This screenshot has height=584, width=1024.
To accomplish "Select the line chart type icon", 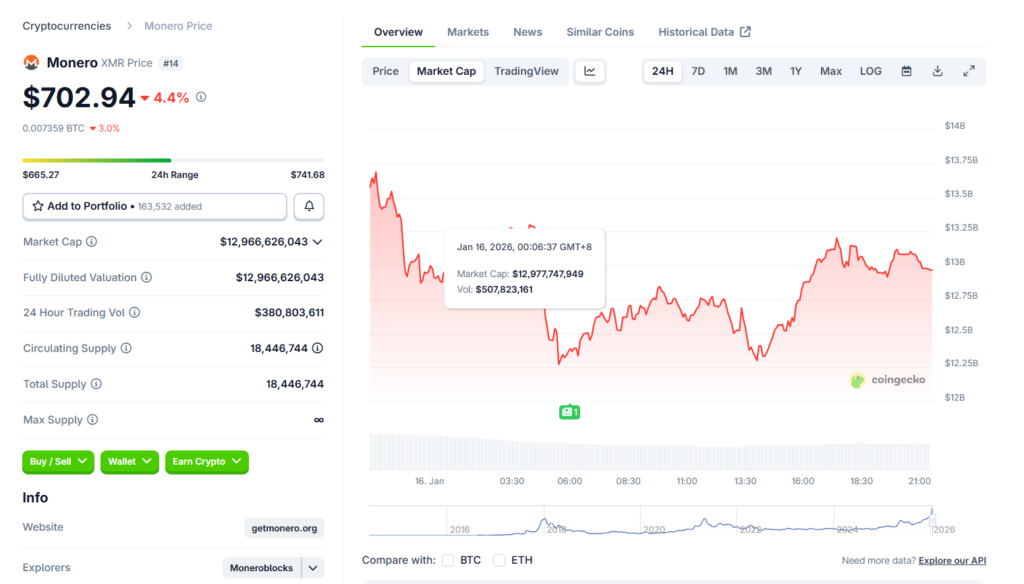I will [x=590, y=71].
